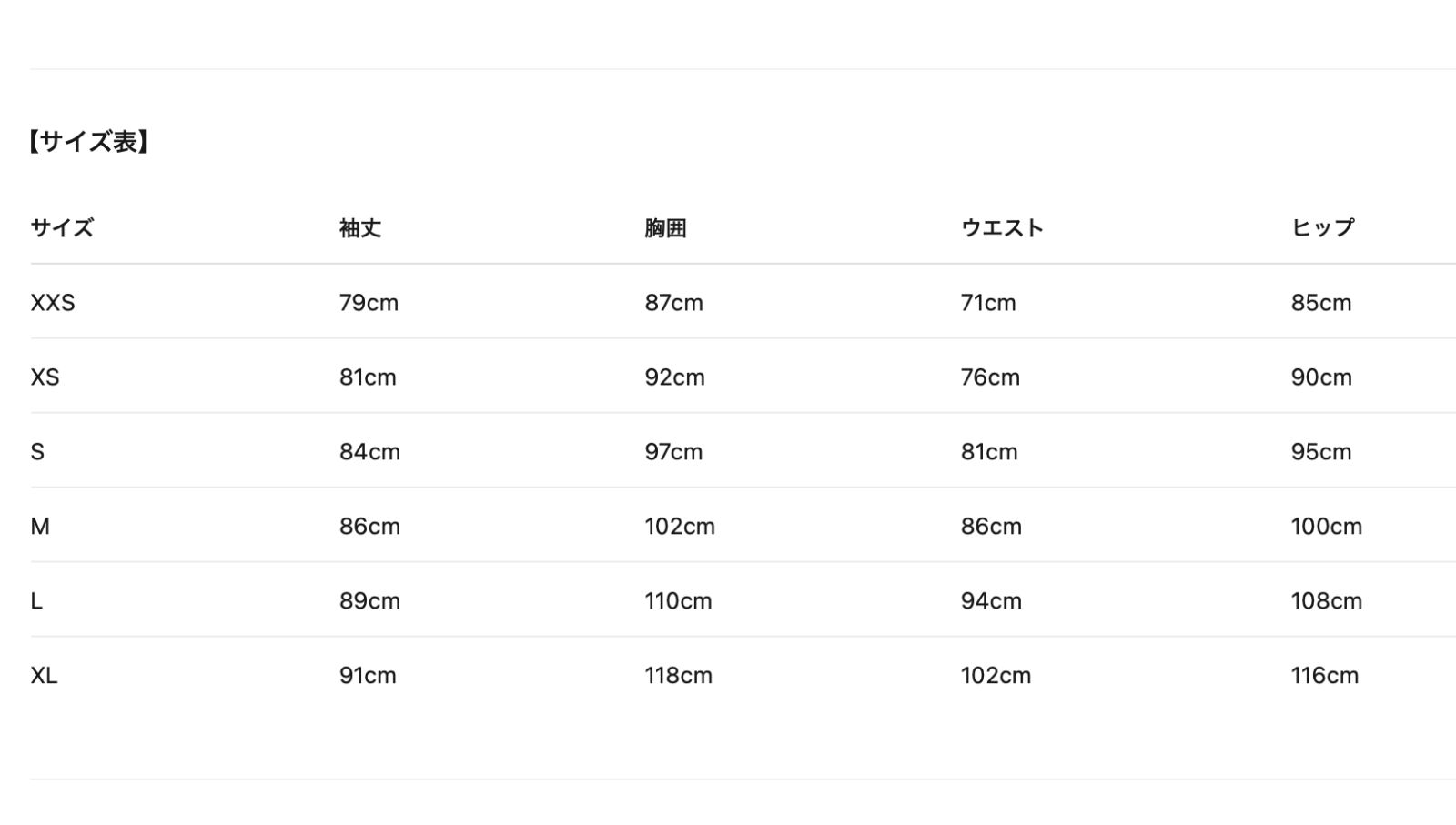Click the 袖丈 column header

click(x=360, y=227)
